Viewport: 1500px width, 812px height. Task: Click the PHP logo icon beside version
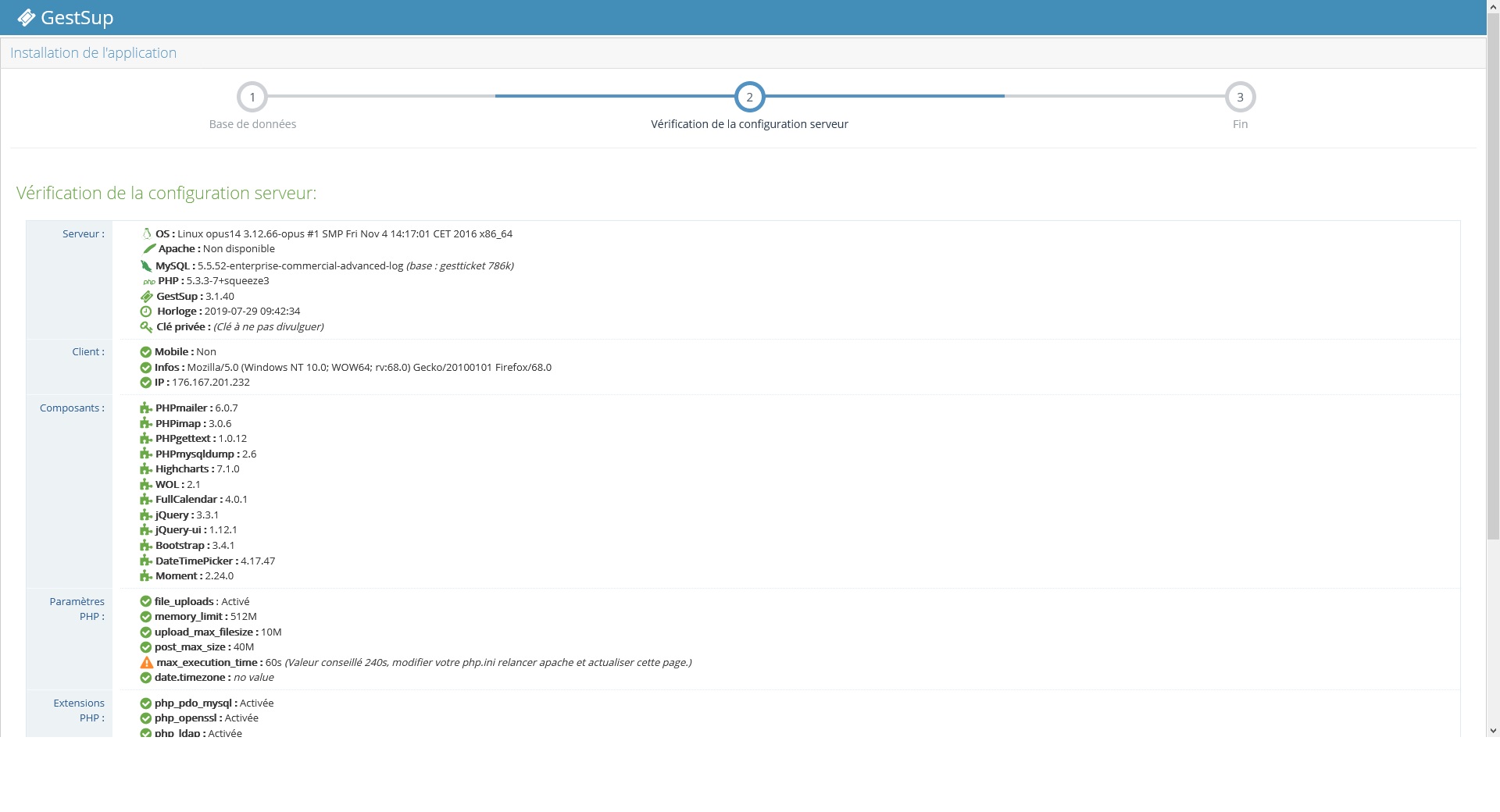148,281
